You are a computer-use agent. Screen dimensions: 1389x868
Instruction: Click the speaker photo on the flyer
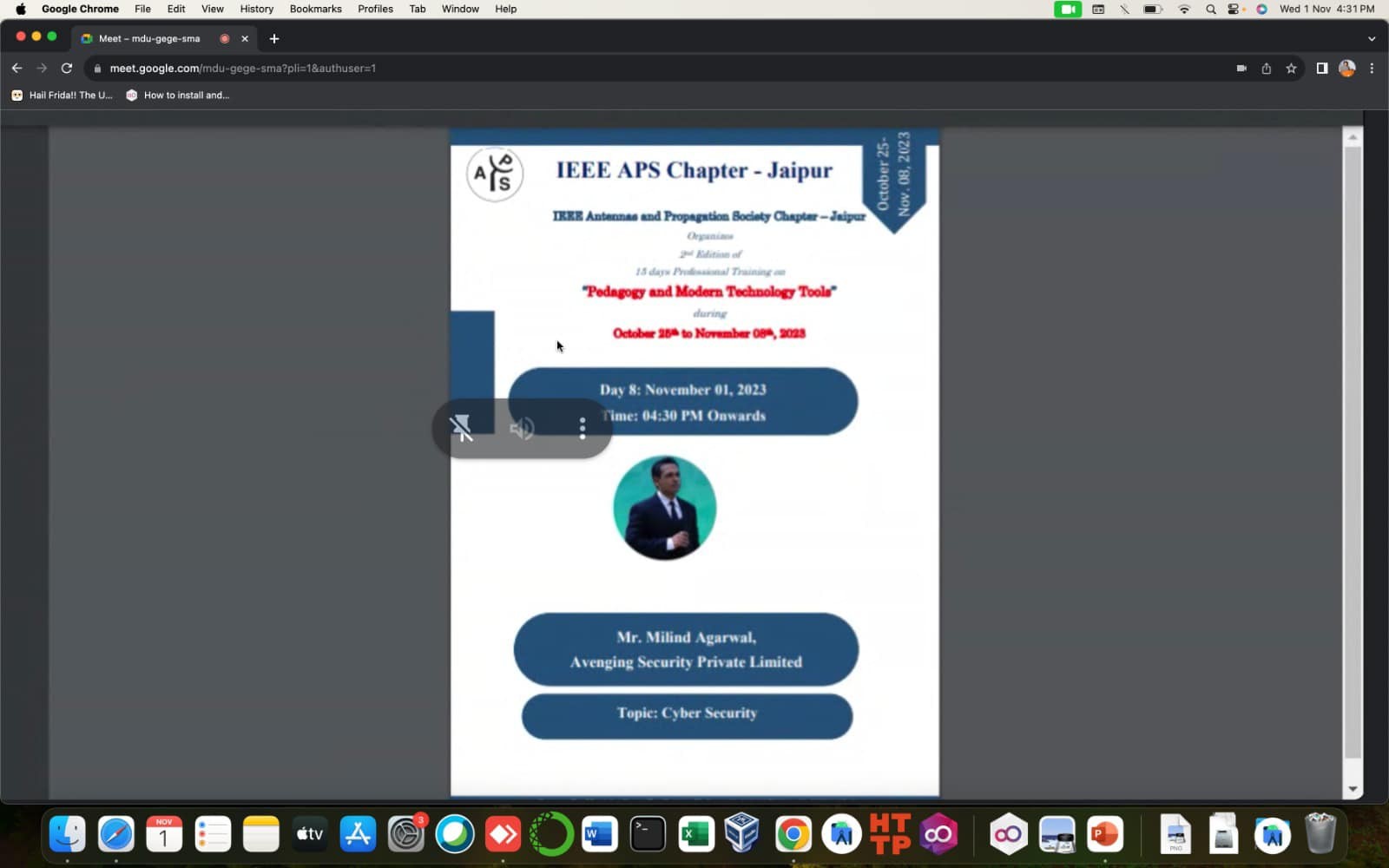coord(665,508)
